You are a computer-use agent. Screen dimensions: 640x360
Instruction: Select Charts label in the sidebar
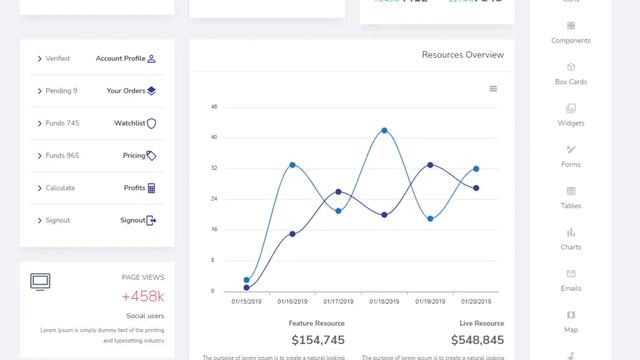click(571, 247)
